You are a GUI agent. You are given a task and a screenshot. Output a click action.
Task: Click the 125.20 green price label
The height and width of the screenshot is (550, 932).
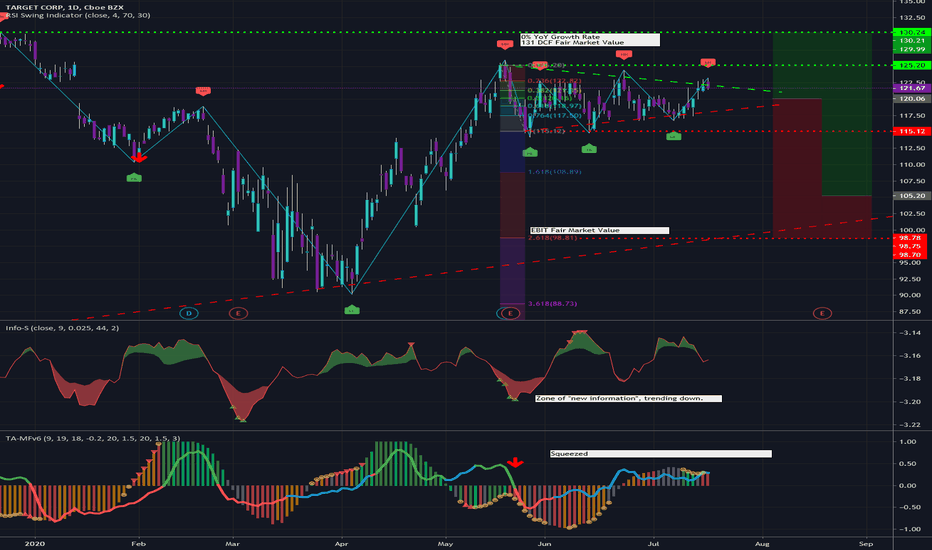[912, 65]
